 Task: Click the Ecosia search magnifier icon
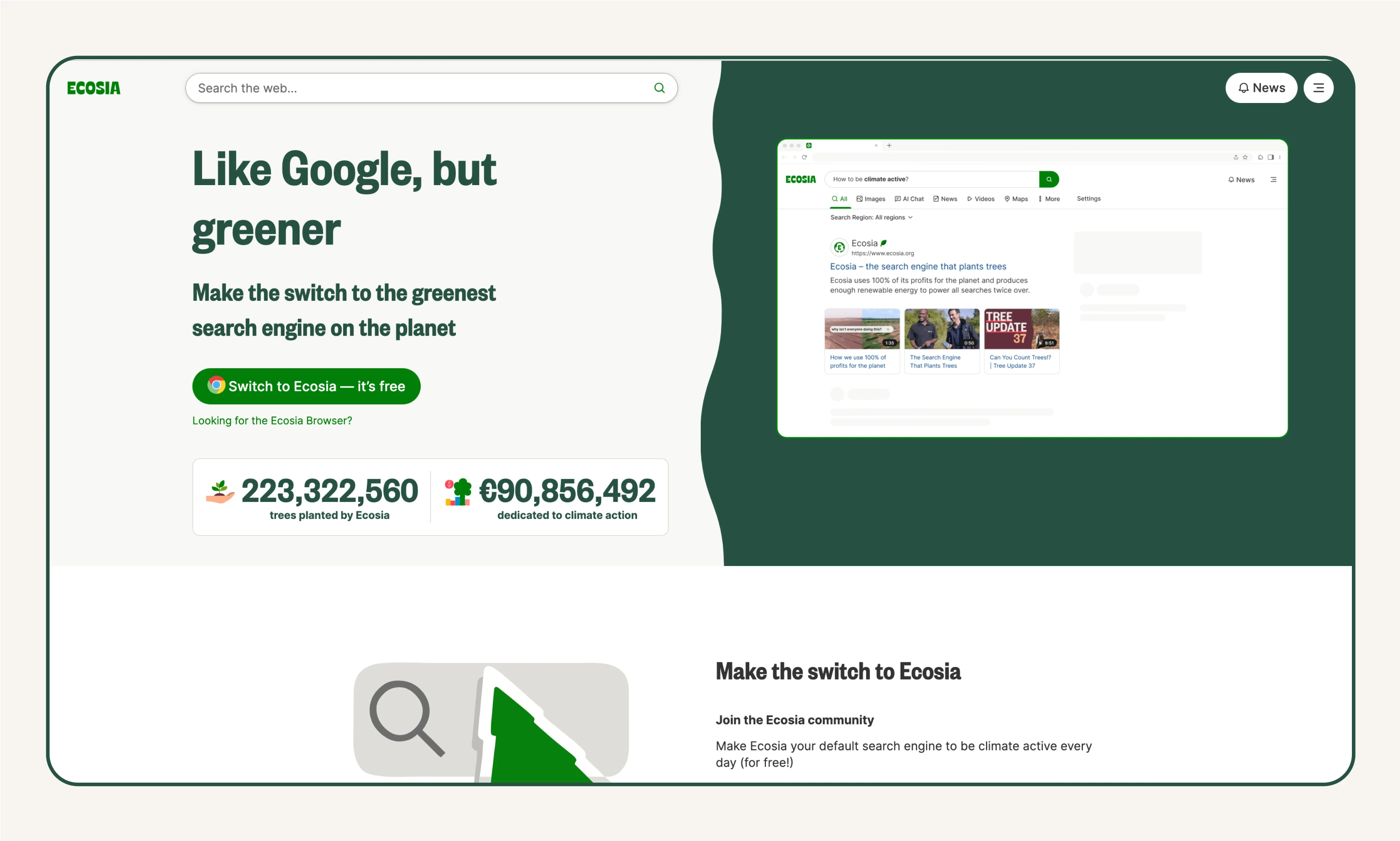tap(659, 88)
